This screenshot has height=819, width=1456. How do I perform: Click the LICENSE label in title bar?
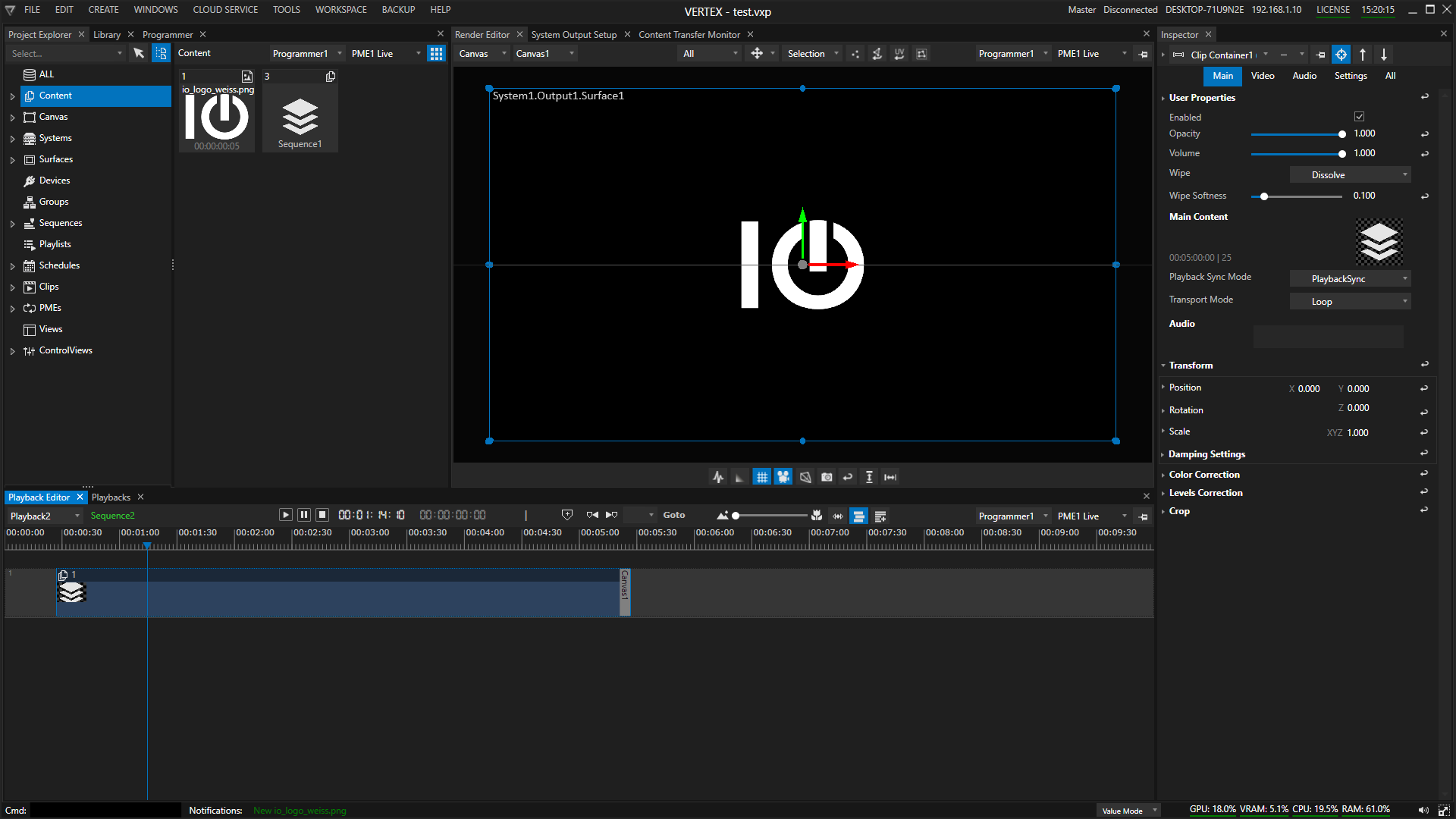[1333, 10]
